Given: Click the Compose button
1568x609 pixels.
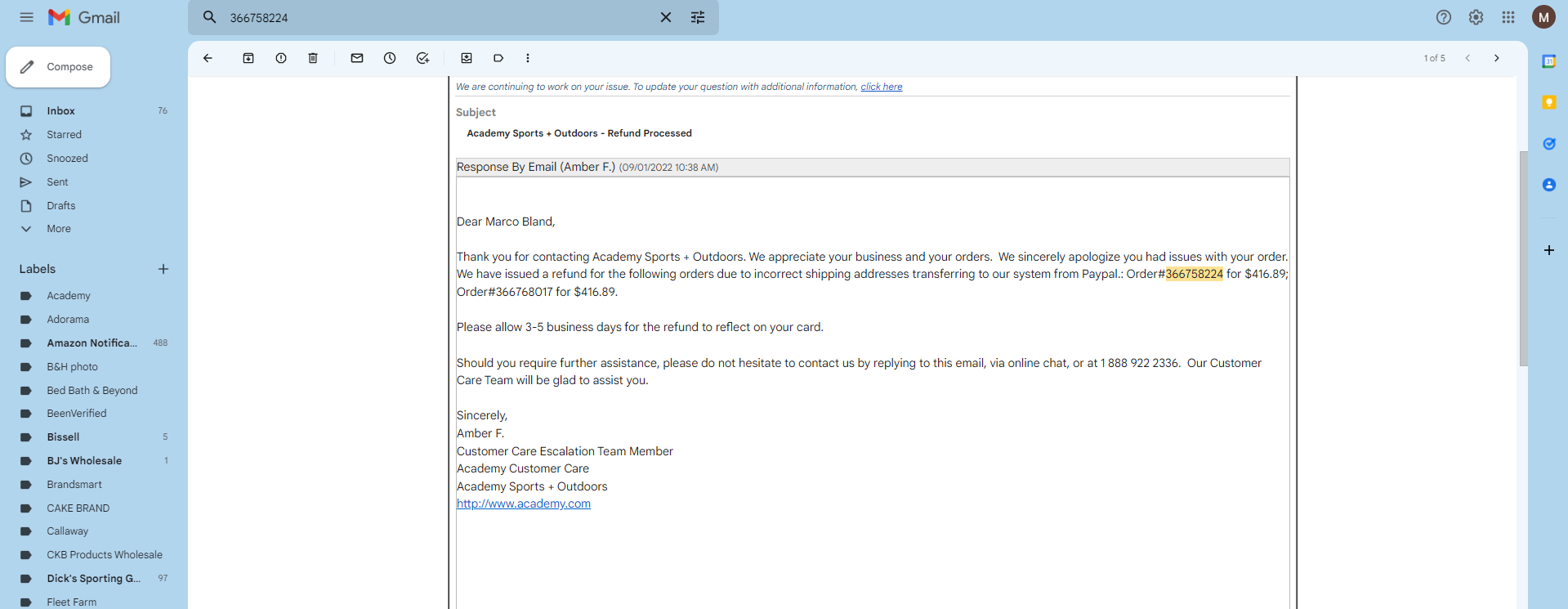Looking at the screenshot, I should point(58,67).
